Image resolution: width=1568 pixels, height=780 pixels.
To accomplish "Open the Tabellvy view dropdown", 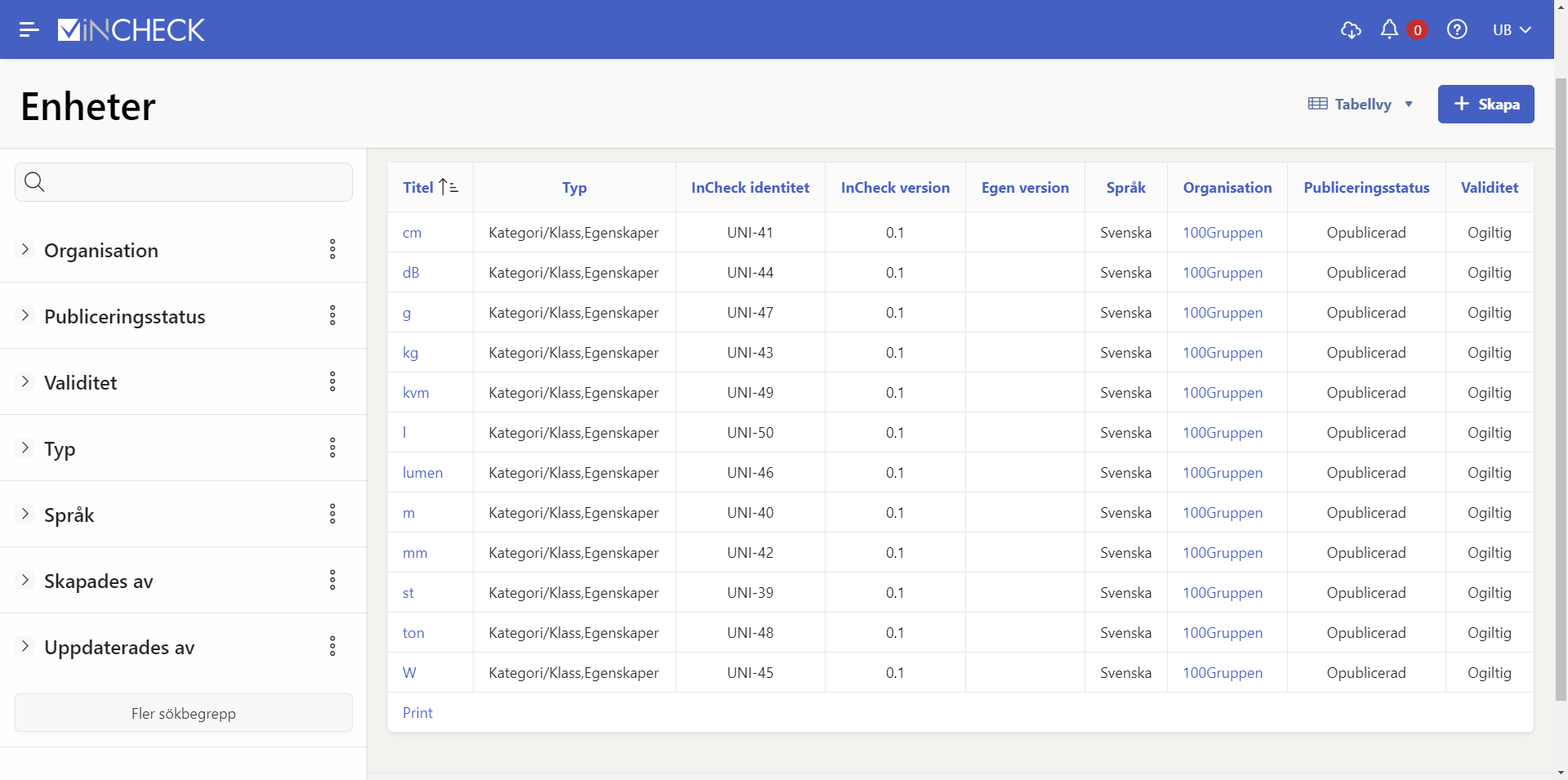I will click(1361, 104).
